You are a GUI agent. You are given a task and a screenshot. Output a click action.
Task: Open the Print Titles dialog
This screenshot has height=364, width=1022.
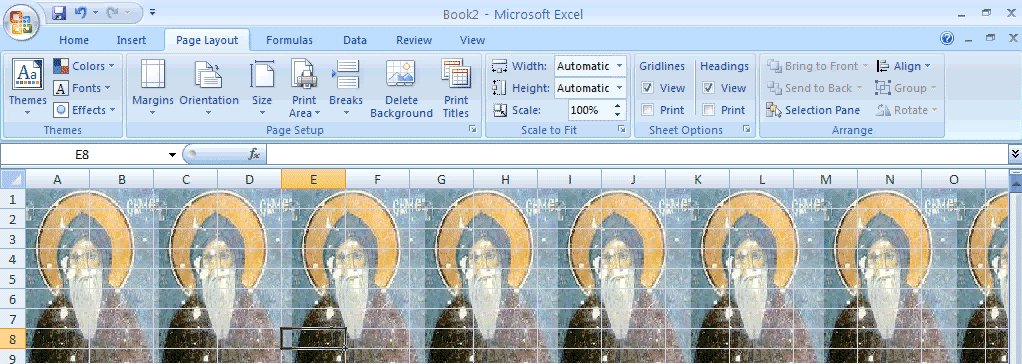coord(456,88)
